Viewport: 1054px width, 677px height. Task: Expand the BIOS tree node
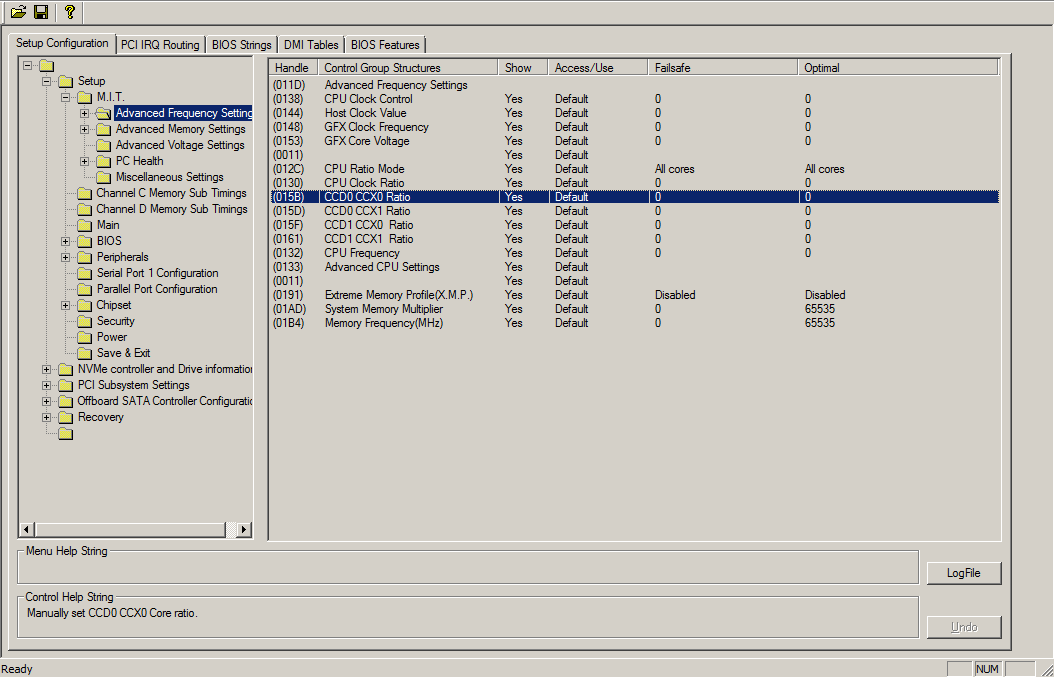pos(66,241)
